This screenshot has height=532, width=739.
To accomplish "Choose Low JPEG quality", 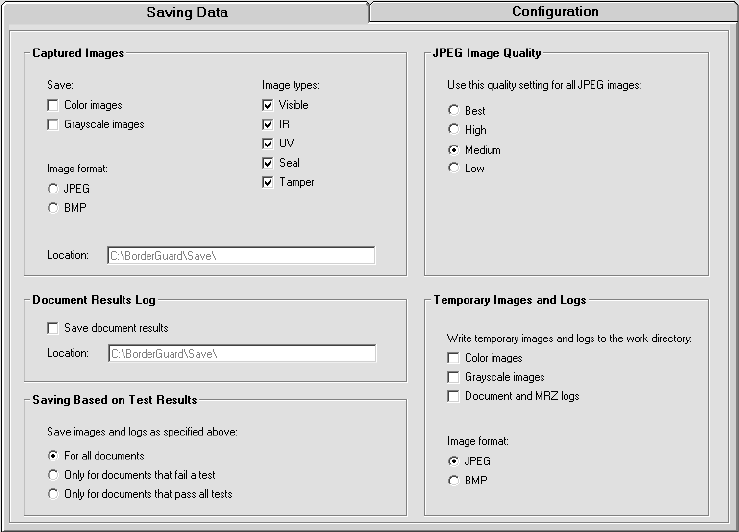I will (453, 168).
